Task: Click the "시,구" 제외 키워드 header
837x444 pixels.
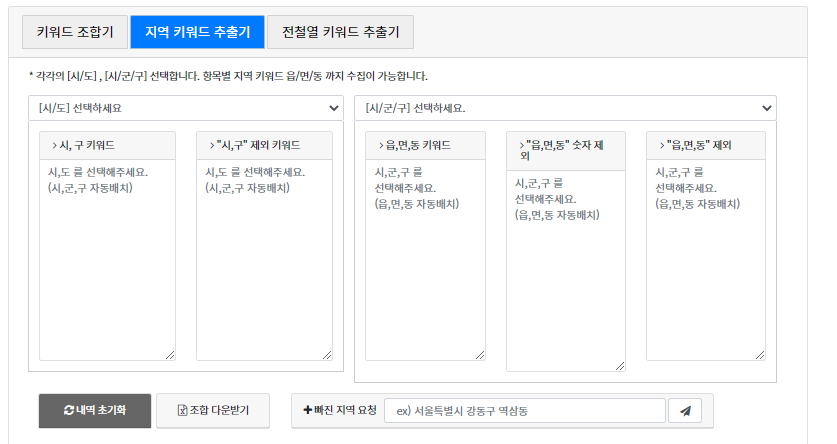Action: click(x=264, y=145)
